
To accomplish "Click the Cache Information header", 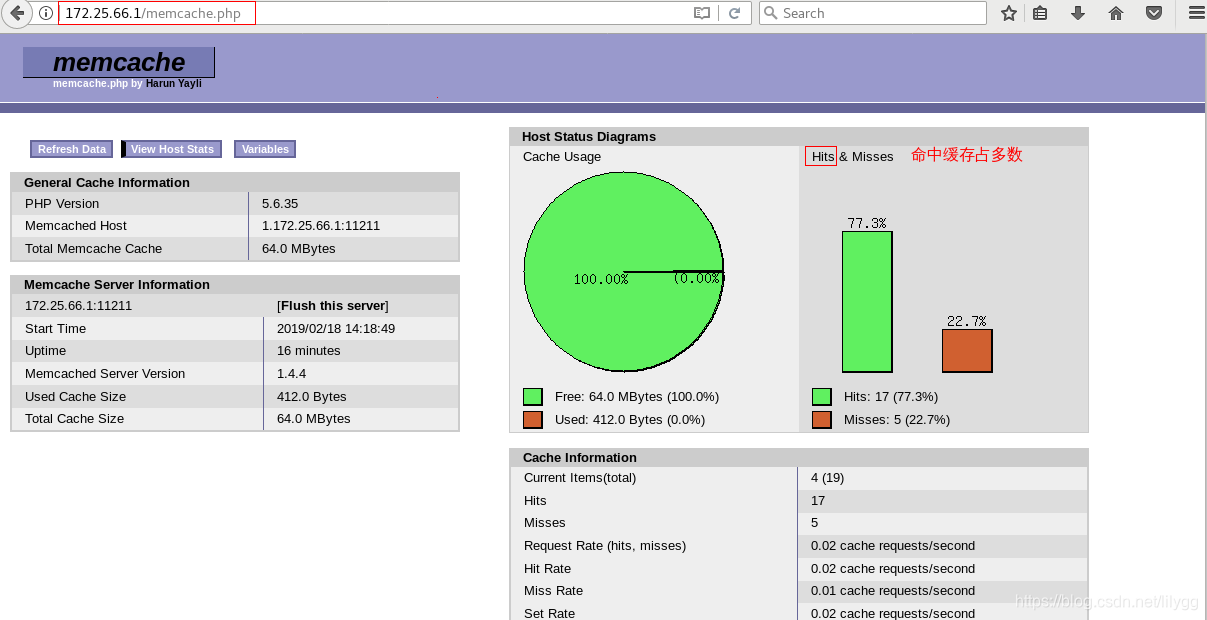I will click(x=799, y=458).
